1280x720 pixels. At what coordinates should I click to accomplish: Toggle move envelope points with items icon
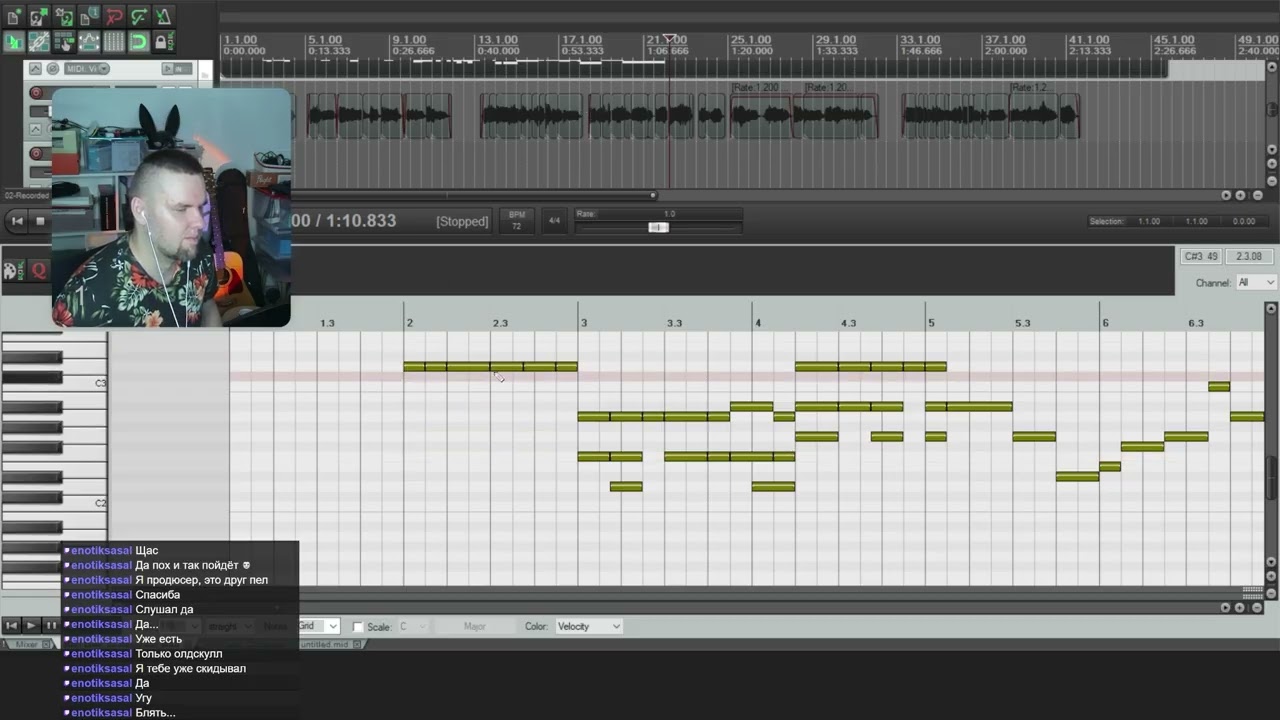point(89,42)
